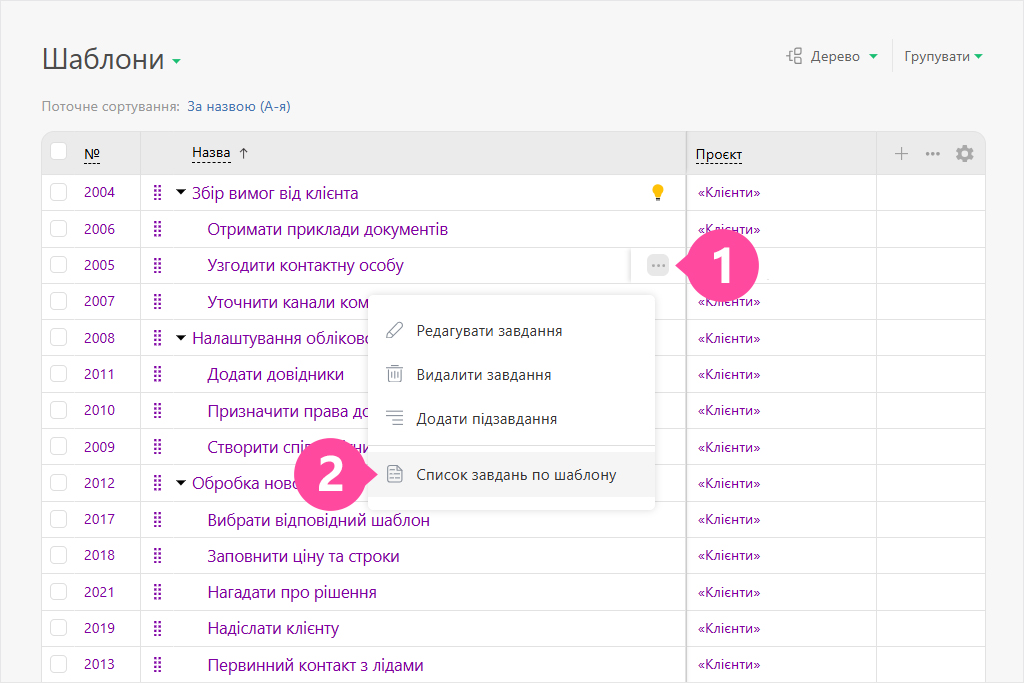The width and height of the screenshot is (1024, 683).
Task: Click the pencil icon for Редагувати завдання
Action: [395, 331]
